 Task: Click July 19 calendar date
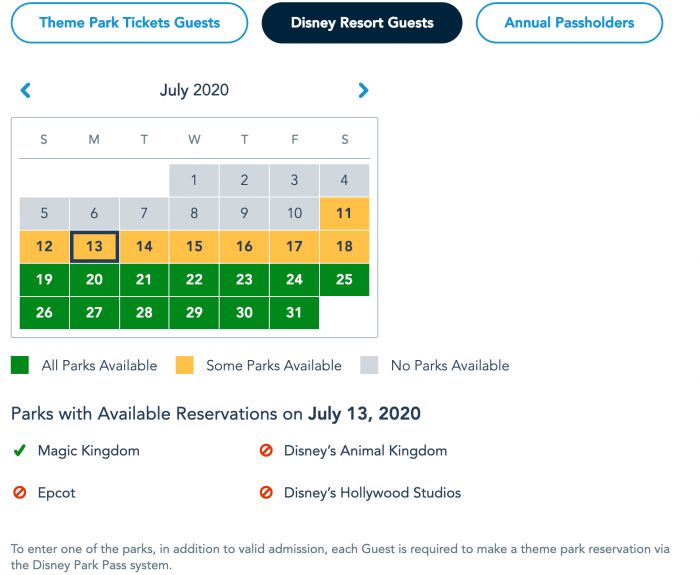click(44, 280)
